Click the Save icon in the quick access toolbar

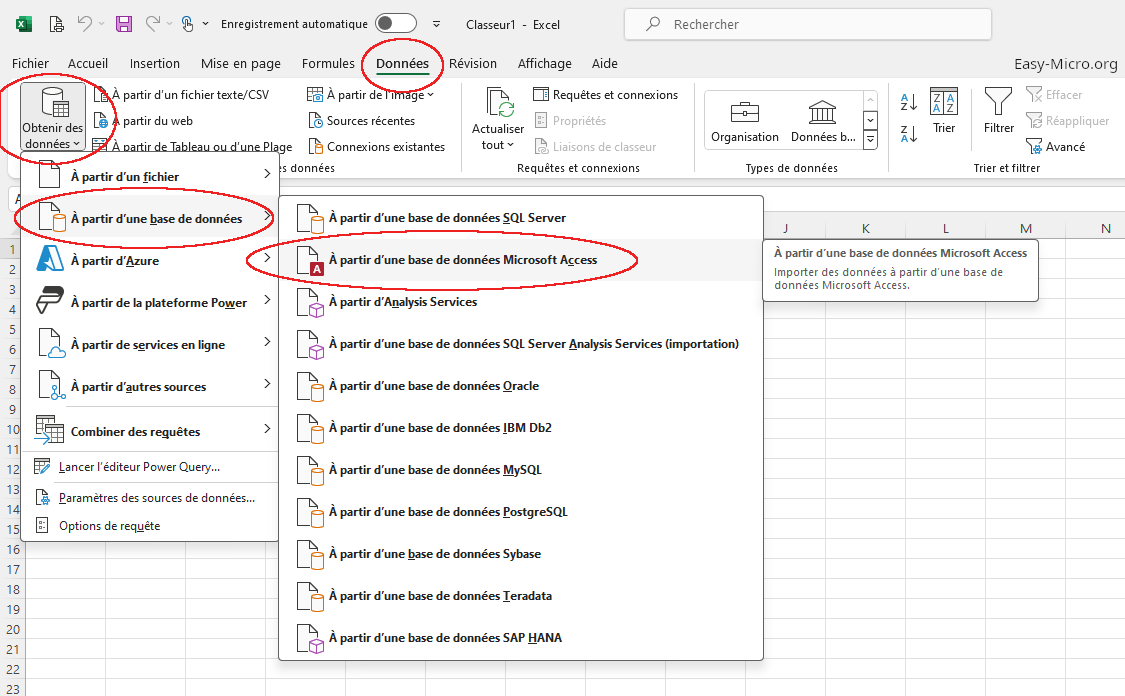click(124, 24)
